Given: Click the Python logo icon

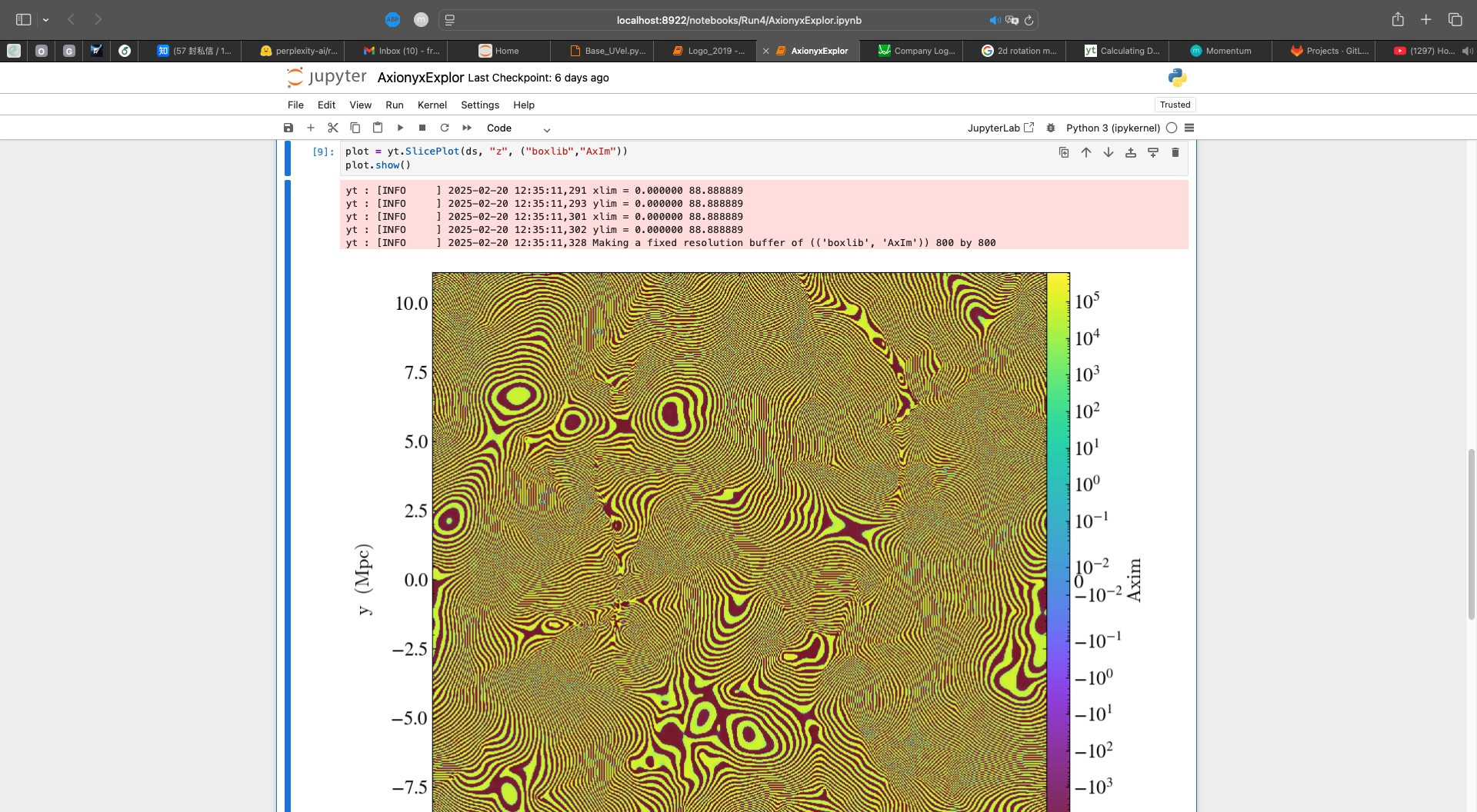Looking at the screenshot, I should [1177, 77].
